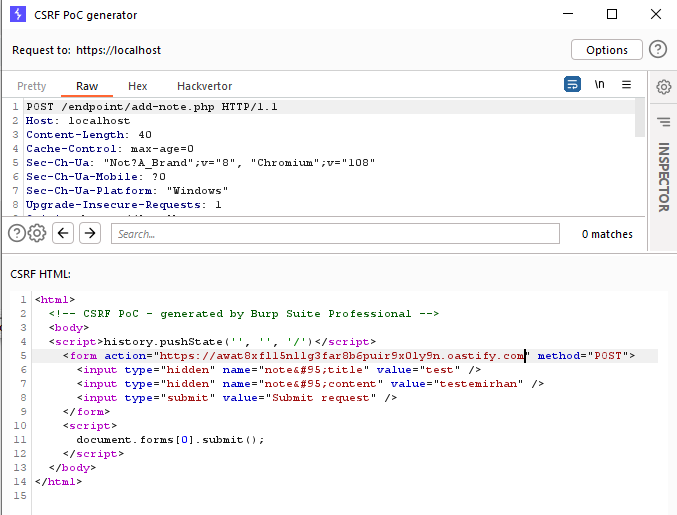The width and height of the screenshot is (677, 515).
Task: Click the request editor vertical scrollbar
Action: tap(639, 118)
